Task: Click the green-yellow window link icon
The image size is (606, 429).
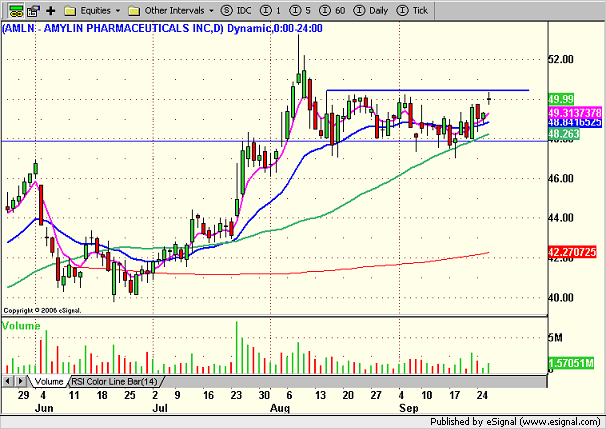Action: coord(15,10)
